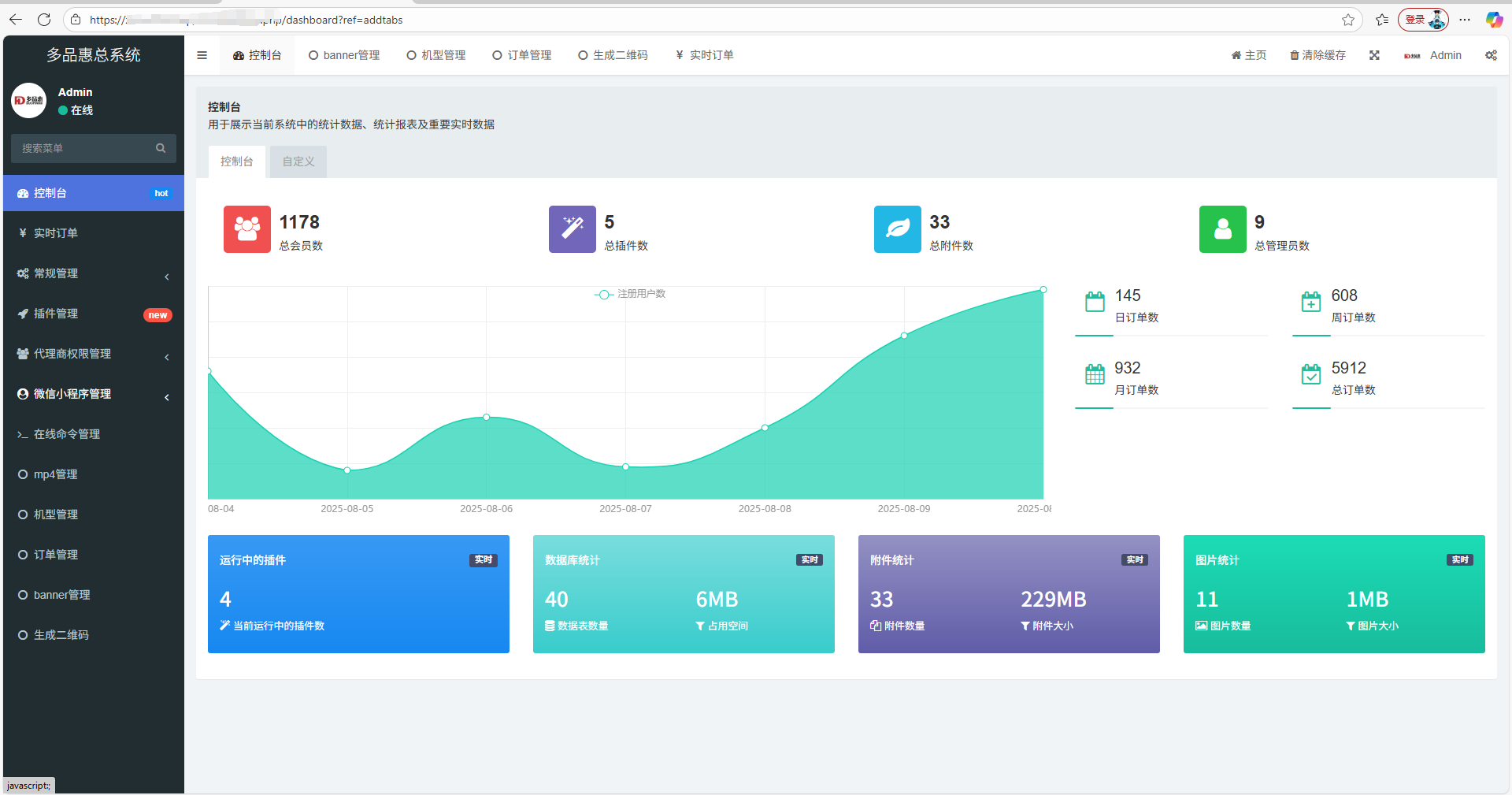This screenshot has width=1512, height=795.
Task: Expand the 微信小程序管理 sidebar menu
Action: coord(93,394)
